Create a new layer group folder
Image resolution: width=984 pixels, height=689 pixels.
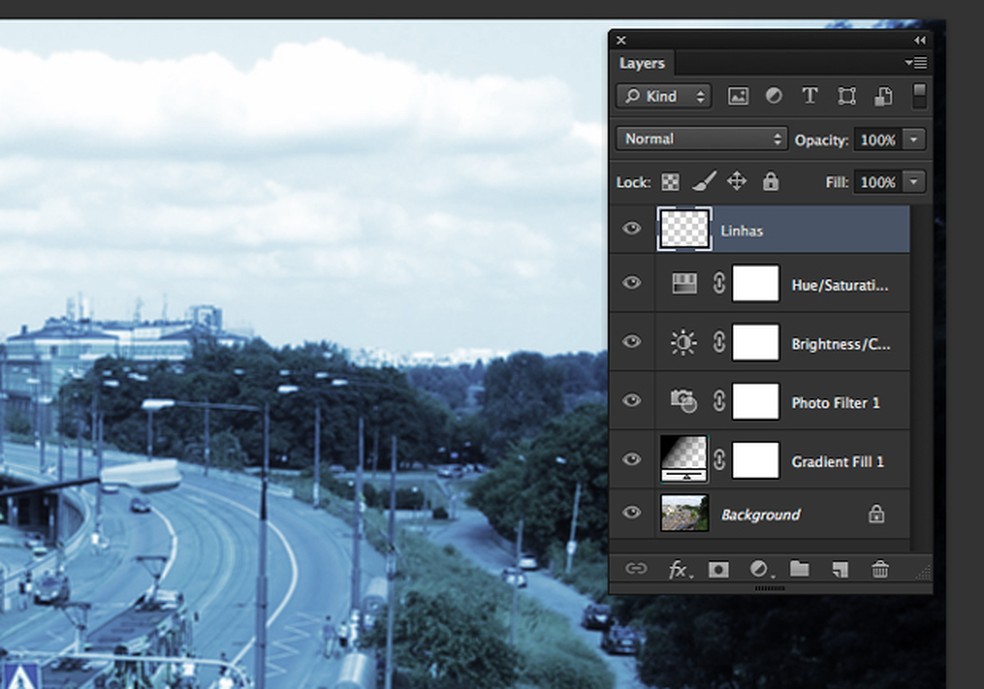tap(799, 569)
